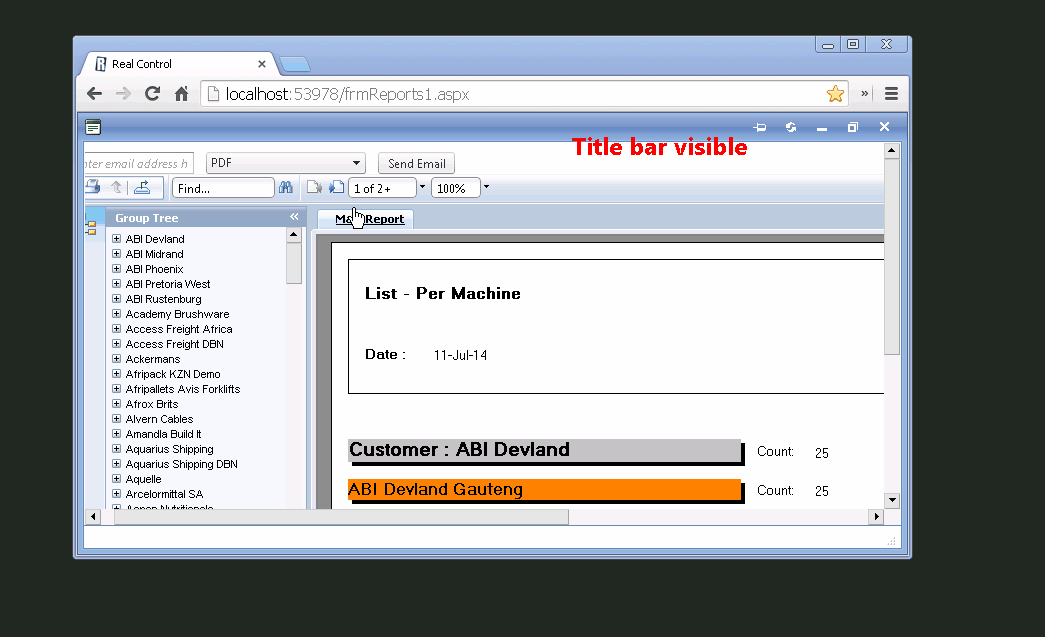Select Aquarius Shipping in the tree
The width and height of the screenshot is (1045, 637).
click(x=169, y=449)
